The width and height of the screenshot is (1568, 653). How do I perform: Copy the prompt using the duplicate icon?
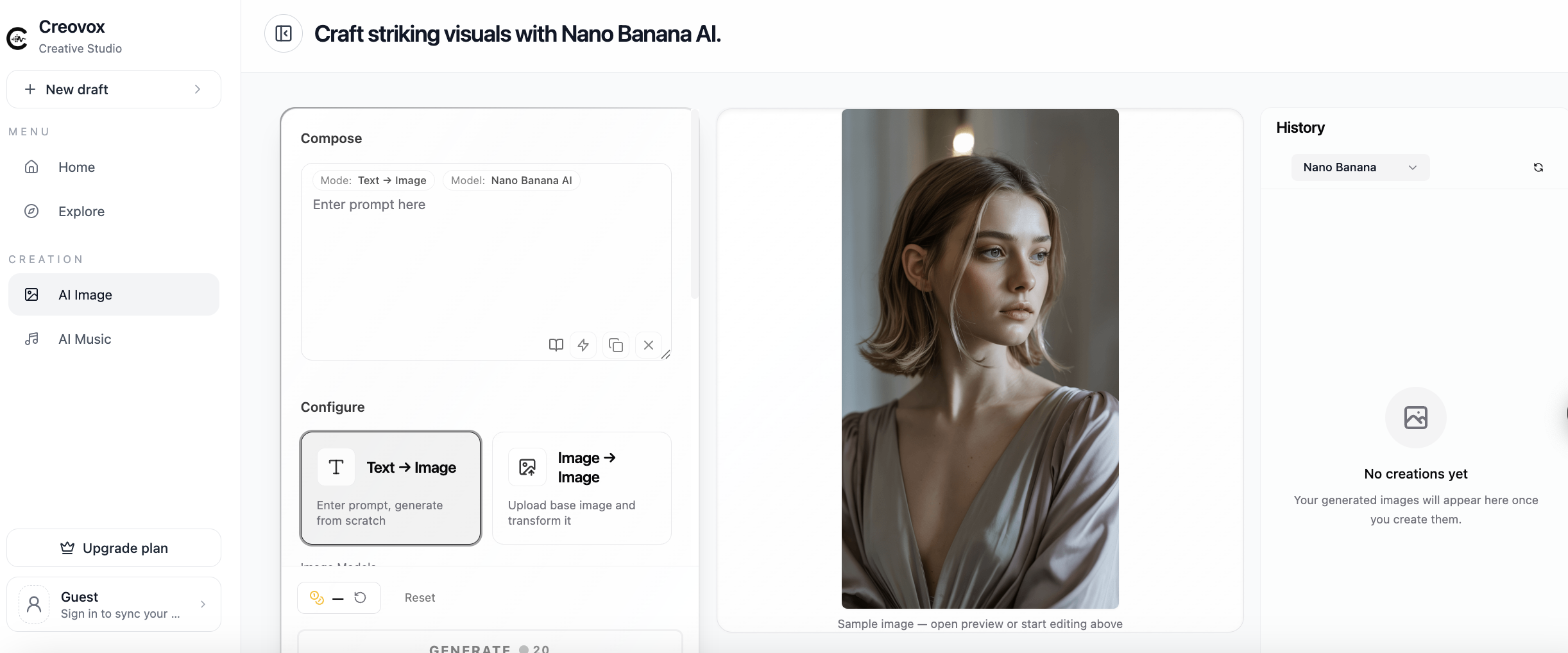pos(615,344)
